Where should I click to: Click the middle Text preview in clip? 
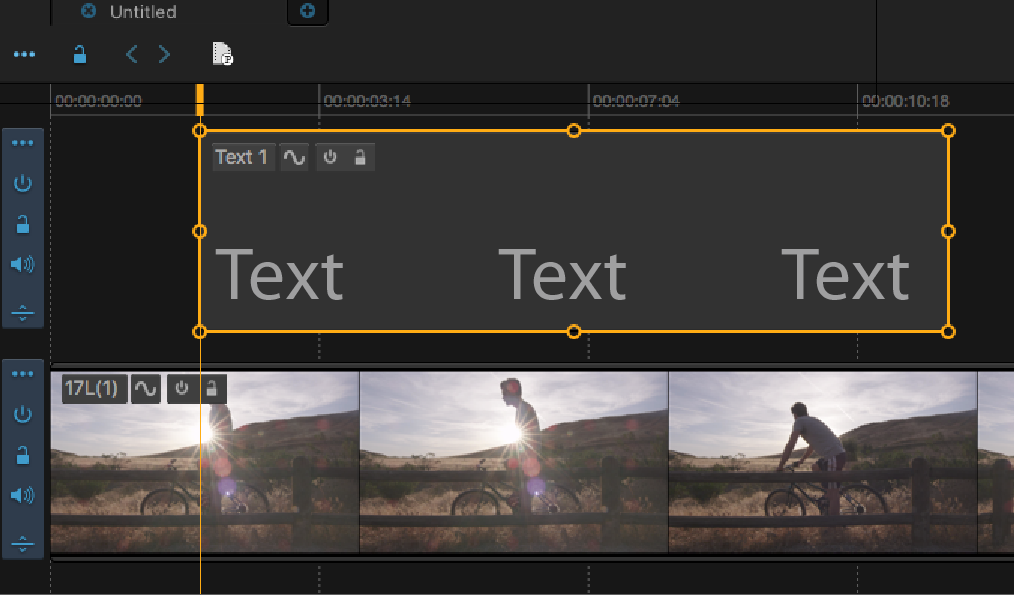click(x=562, y=276)
